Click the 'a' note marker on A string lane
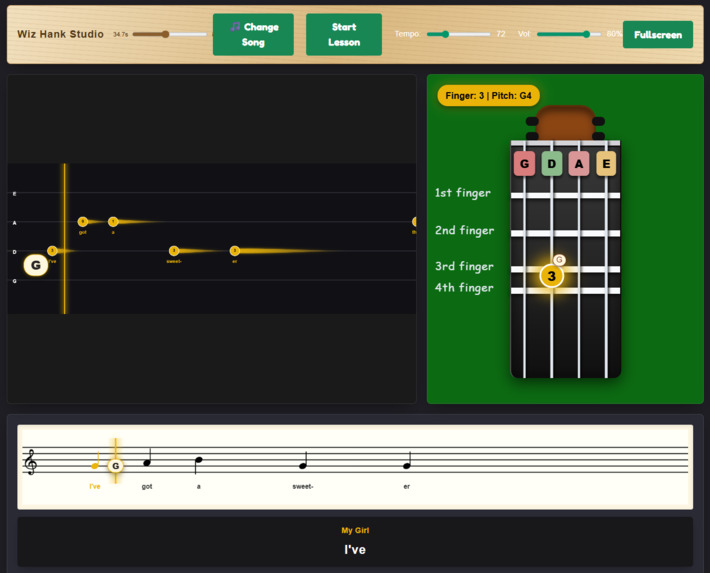Image resolution: width=710 pixels, height=573 pixels. 113,221
